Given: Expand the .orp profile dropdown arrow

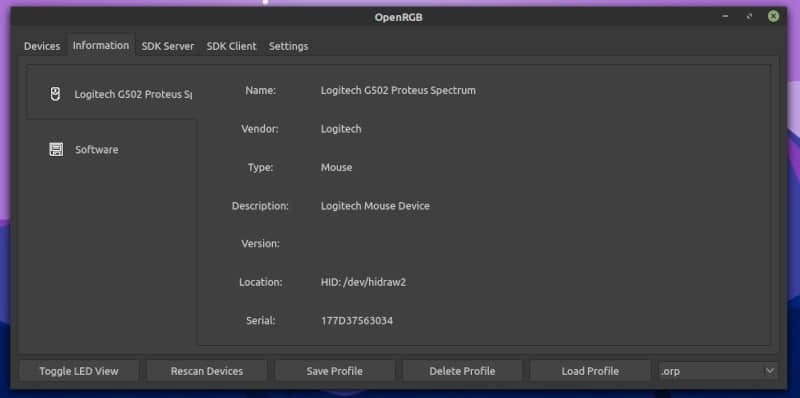Looking at the screenshot, I should [x=770, y=371].
